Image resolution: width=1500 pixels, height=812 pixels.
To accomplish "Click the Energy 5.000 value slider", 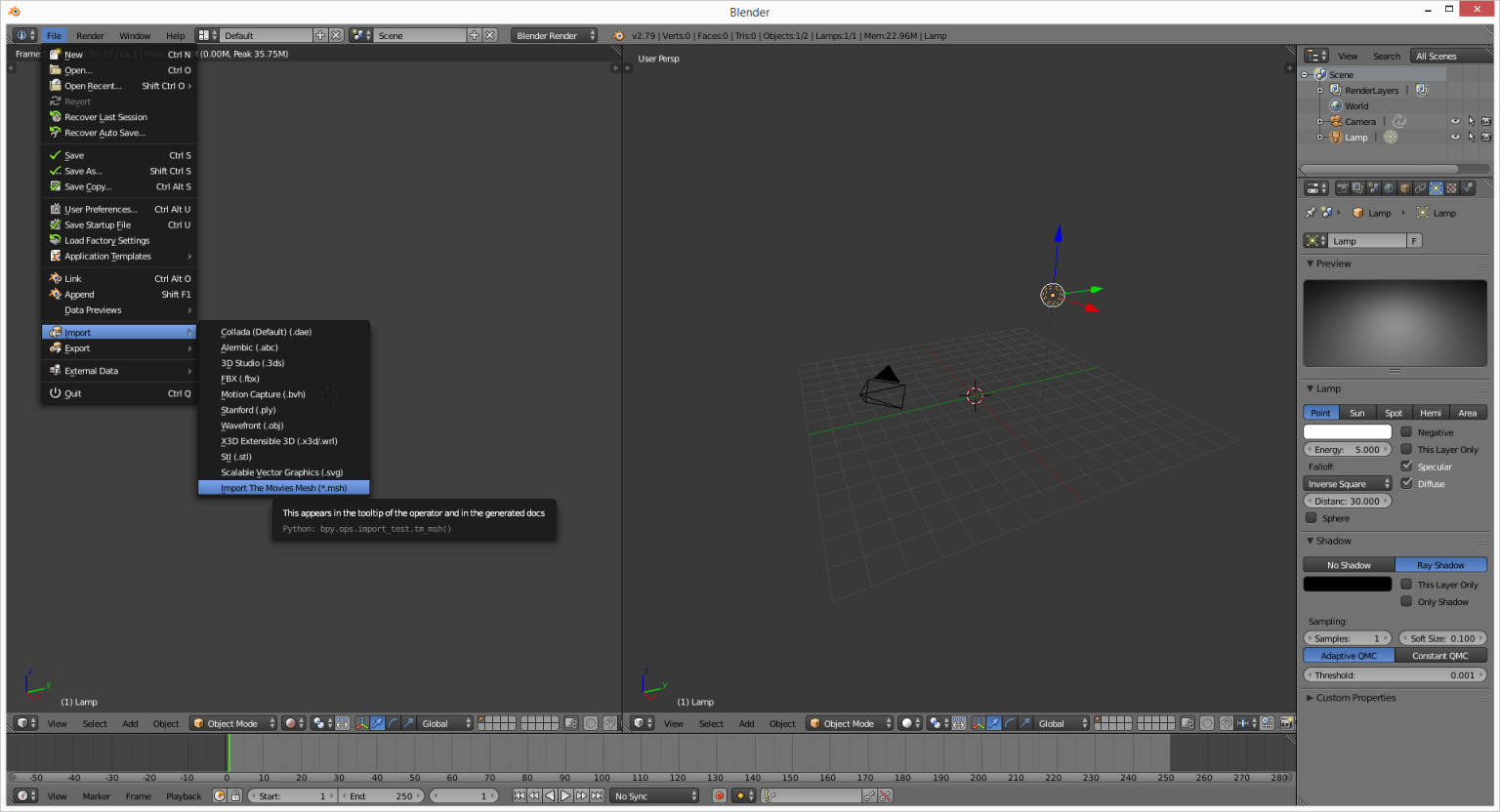I will click(x=1348, y=450).
